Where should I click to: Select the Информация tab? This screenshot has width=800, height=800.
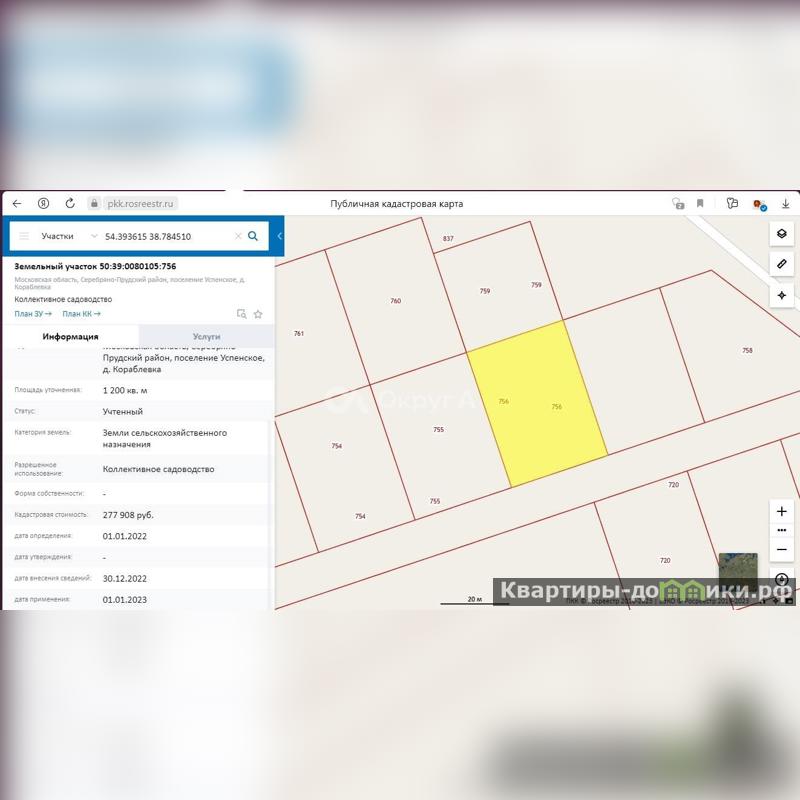tap(70, 337)
